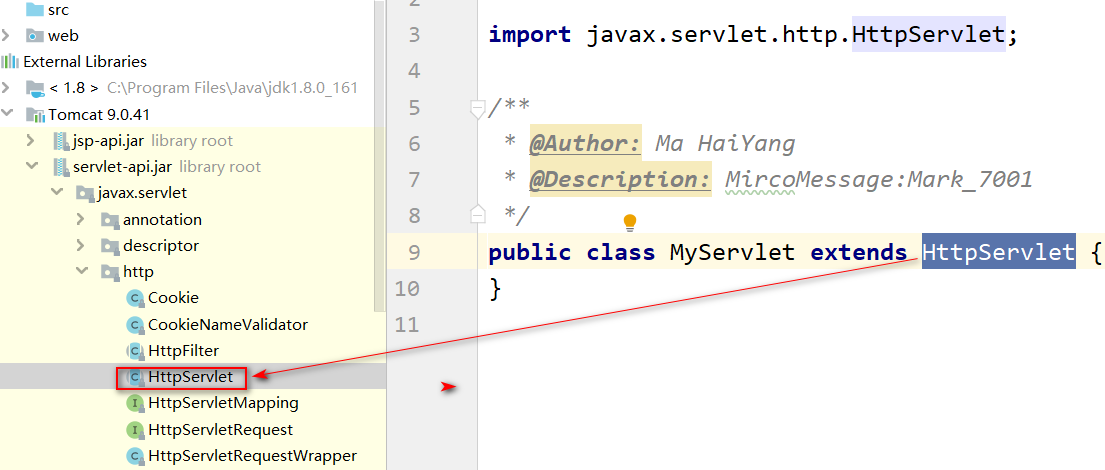
Task: Click the annotation package icon
Action: pyautogui.click(x=111, y=220)
